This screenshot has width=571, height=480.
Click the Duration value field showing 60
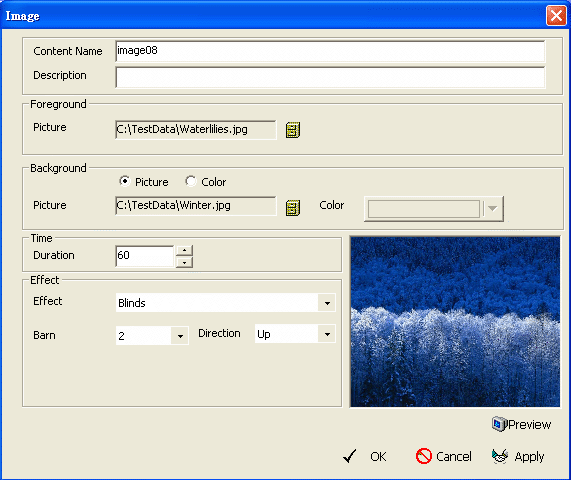[x=145, y=256]
